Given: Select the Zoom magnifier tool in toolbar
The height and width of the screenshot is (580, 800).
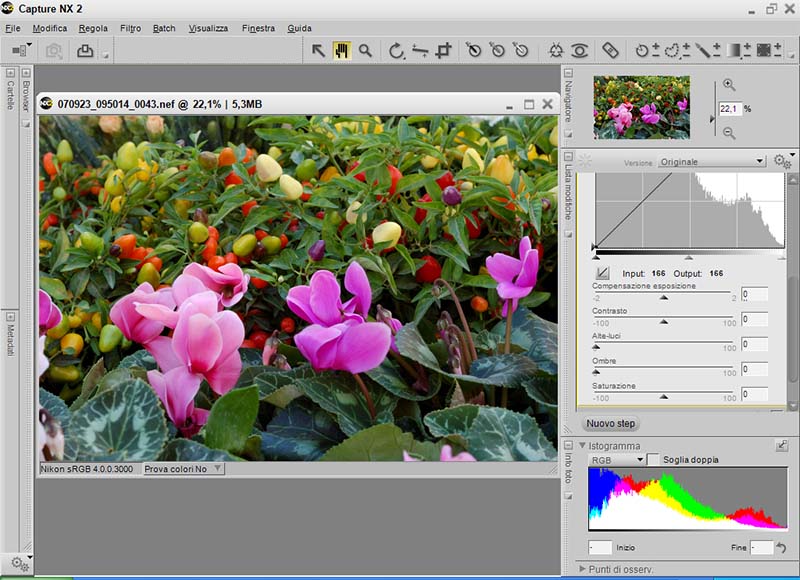Looking at the screenshot, I should click(x=365, y=51).
